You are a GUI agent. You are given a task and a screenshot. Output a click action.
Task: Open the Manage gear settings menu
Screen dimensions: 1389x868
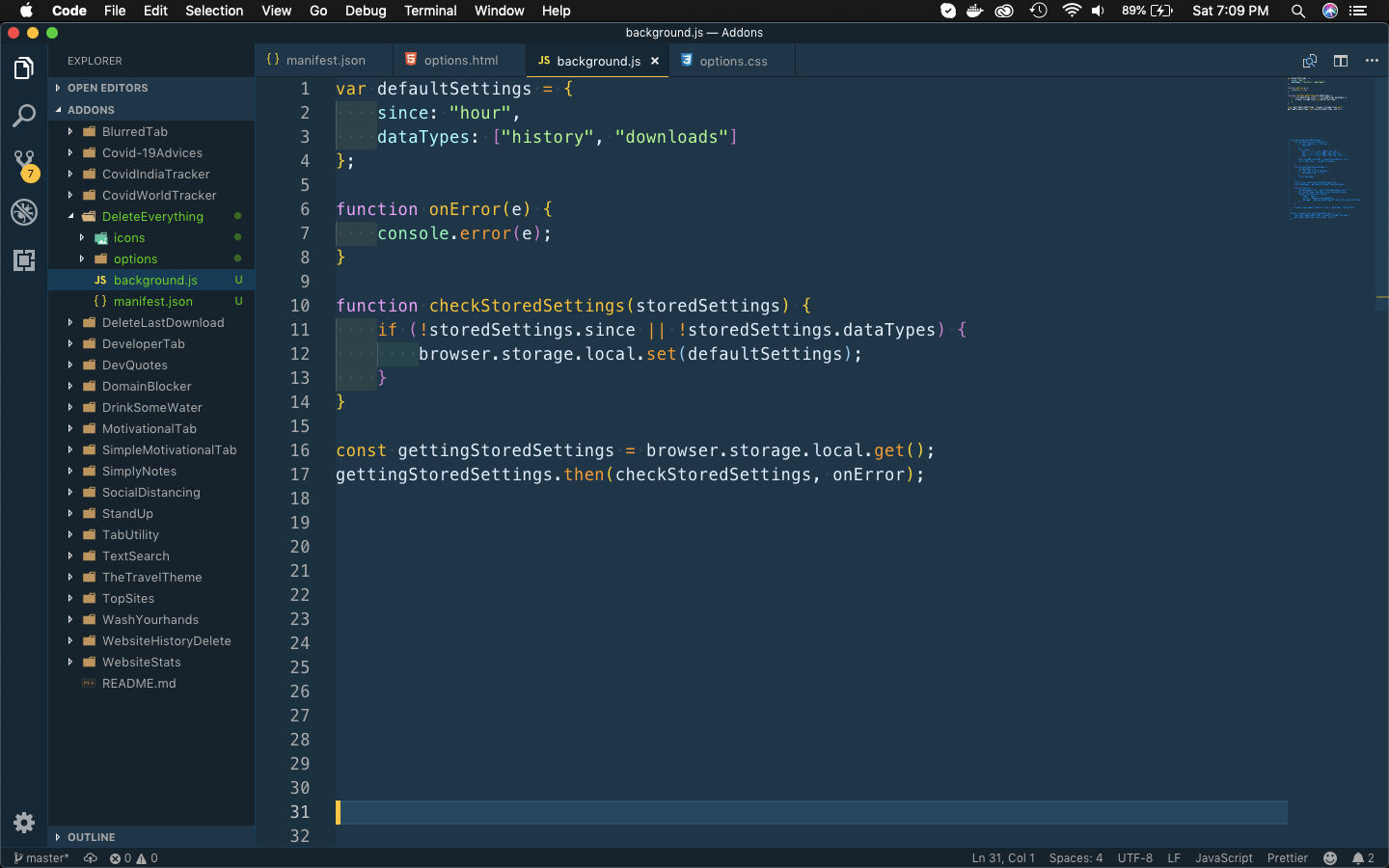(24, 823)
